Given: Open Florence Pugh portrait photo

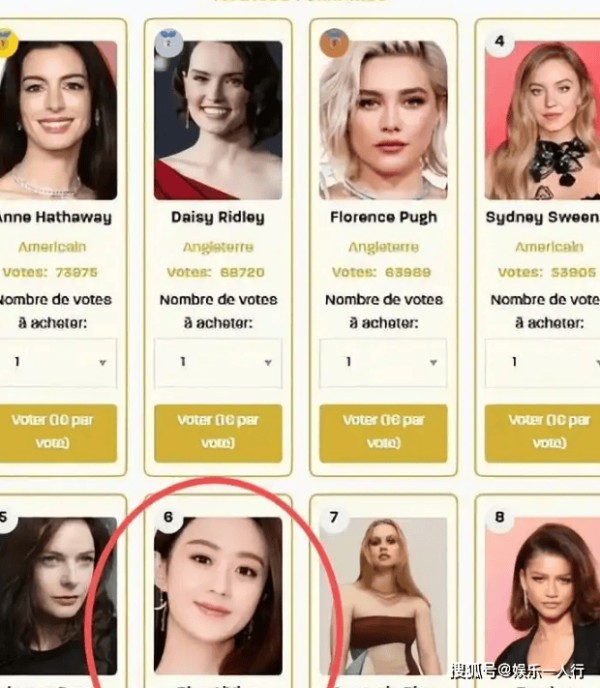Looking at the screenshot, I should click(x=383, y=120).
